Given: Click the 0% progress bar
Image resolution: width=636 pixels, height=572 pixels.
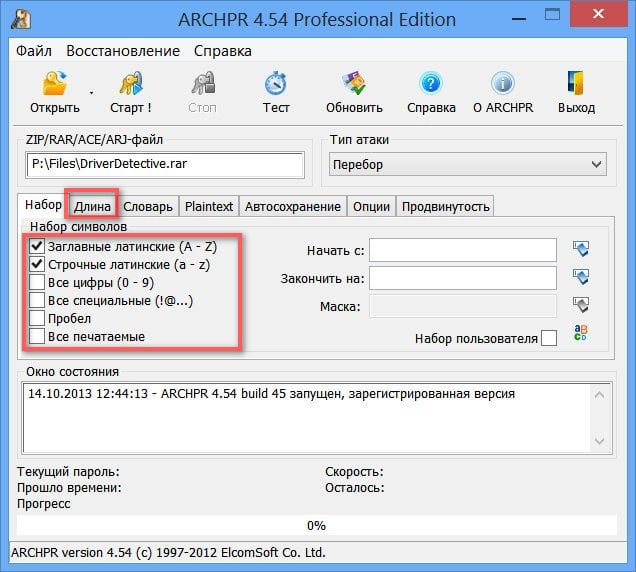Looking at the screenshot, I should coord(317,525).
